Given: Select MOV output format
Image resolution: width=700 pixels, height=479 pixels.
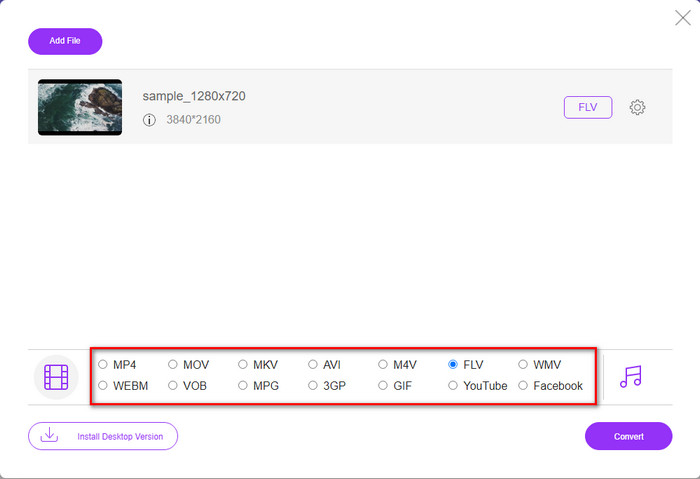Looking at the screenshot, I should tap(173, 364).
